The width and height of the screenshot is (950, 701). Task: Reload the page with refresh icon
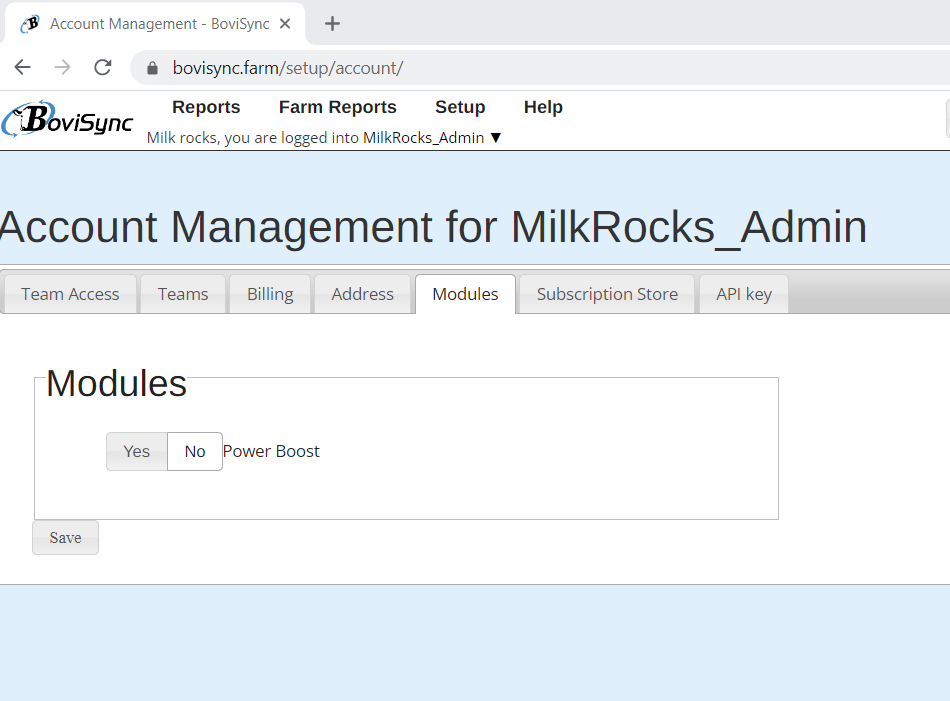tap(103, 67)
